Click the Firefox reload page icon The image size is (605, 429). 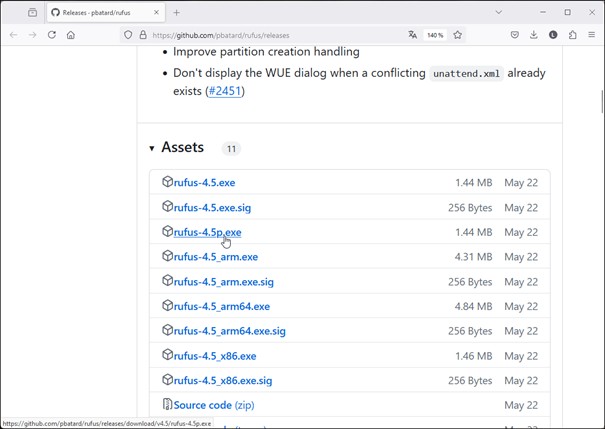pos(52,35)
